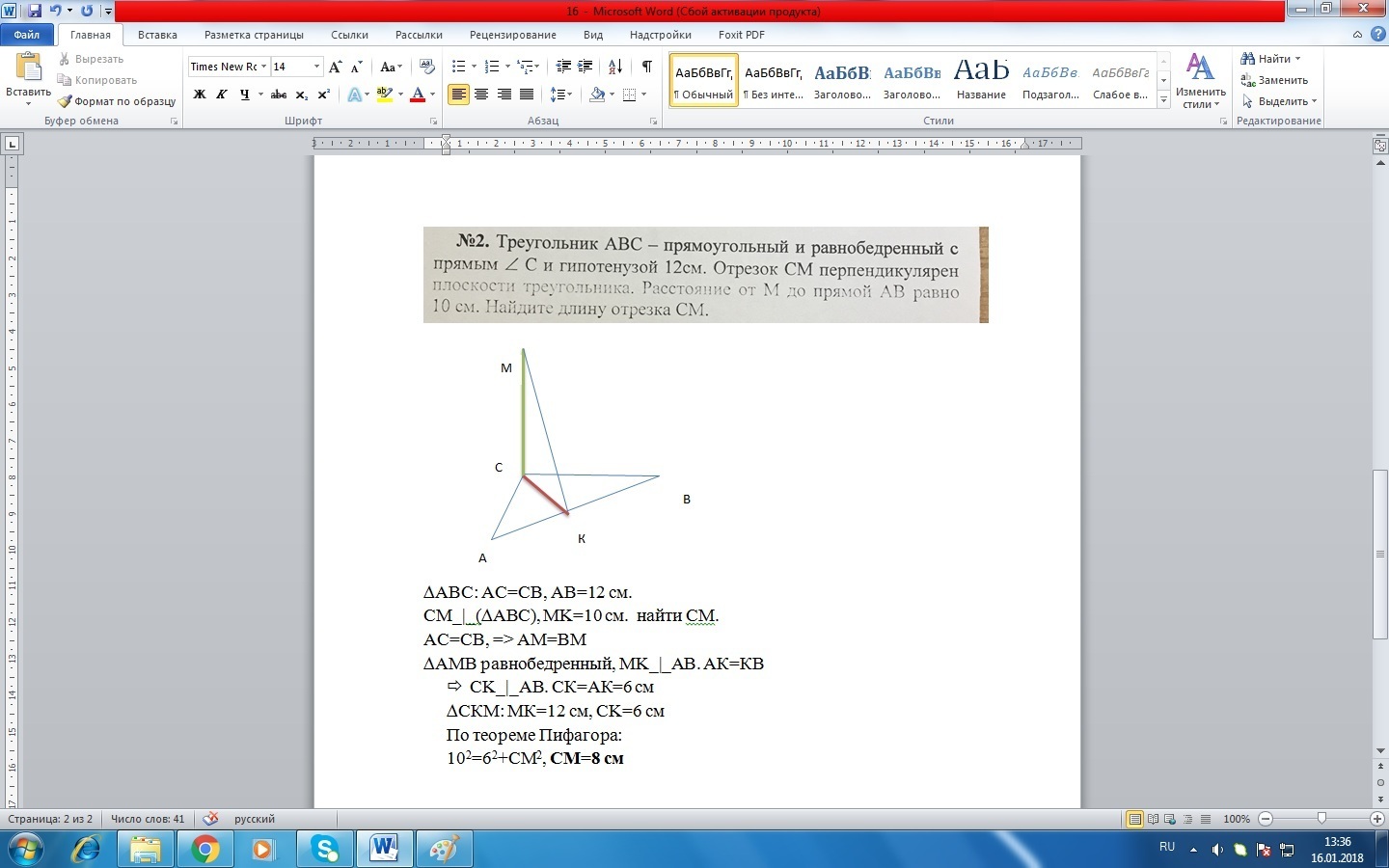The image size is (1389, 868).
Task: Open the font size dropdown
Action: [316, 67]
